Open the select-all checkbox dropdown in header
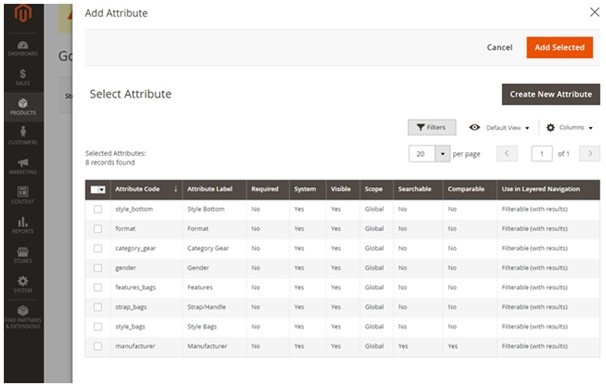Image resolution: width=606 pixels, height=387 pixels. (102, 189)
